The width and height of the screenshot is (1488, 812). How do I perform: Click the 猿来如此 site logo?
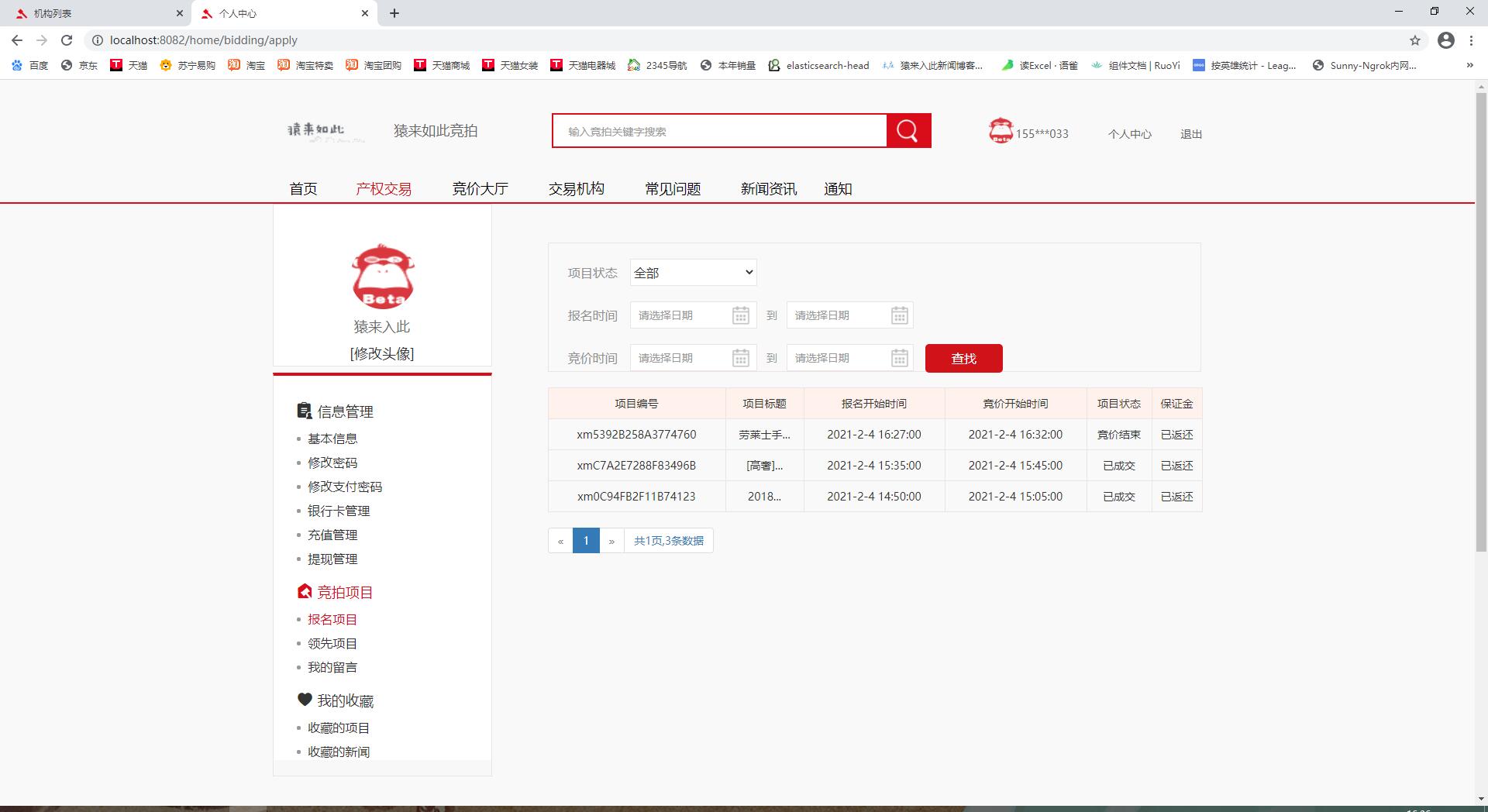click(x=326, y=131)
